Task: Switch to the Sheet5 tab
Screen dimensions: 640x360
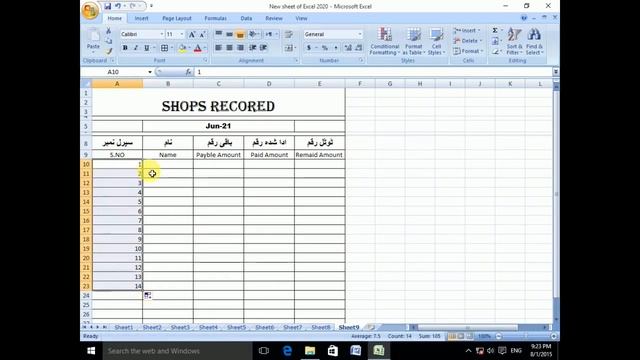Action: (236, 327)
